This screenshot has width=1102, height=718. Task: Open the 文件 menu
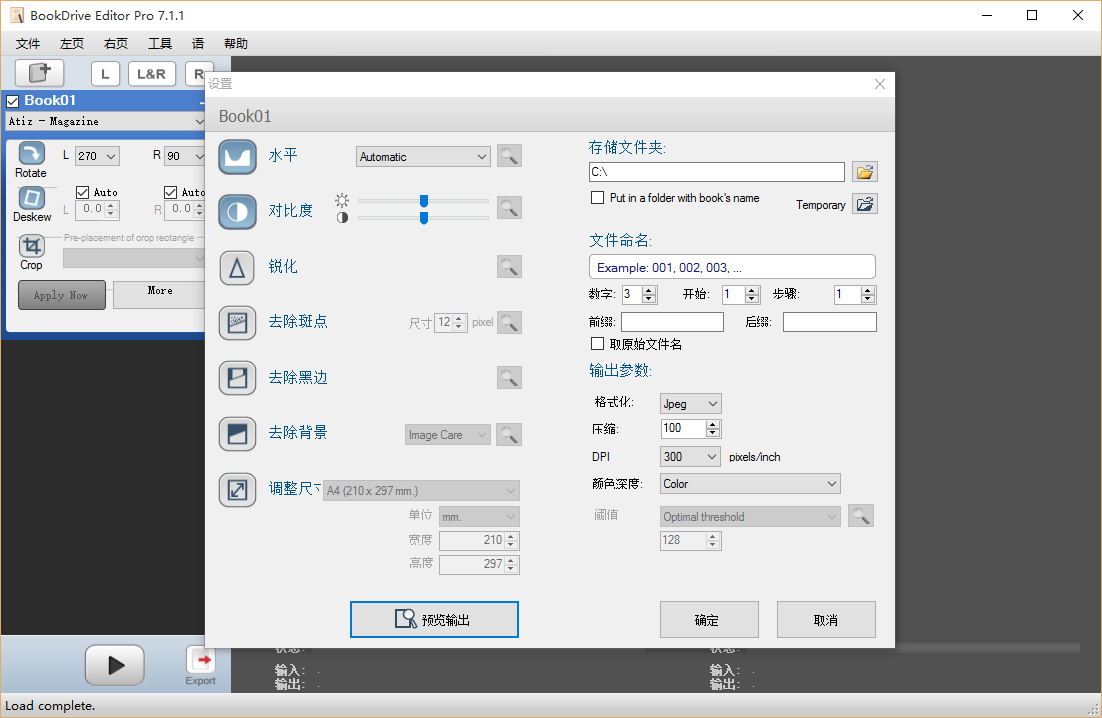point(28,44)
